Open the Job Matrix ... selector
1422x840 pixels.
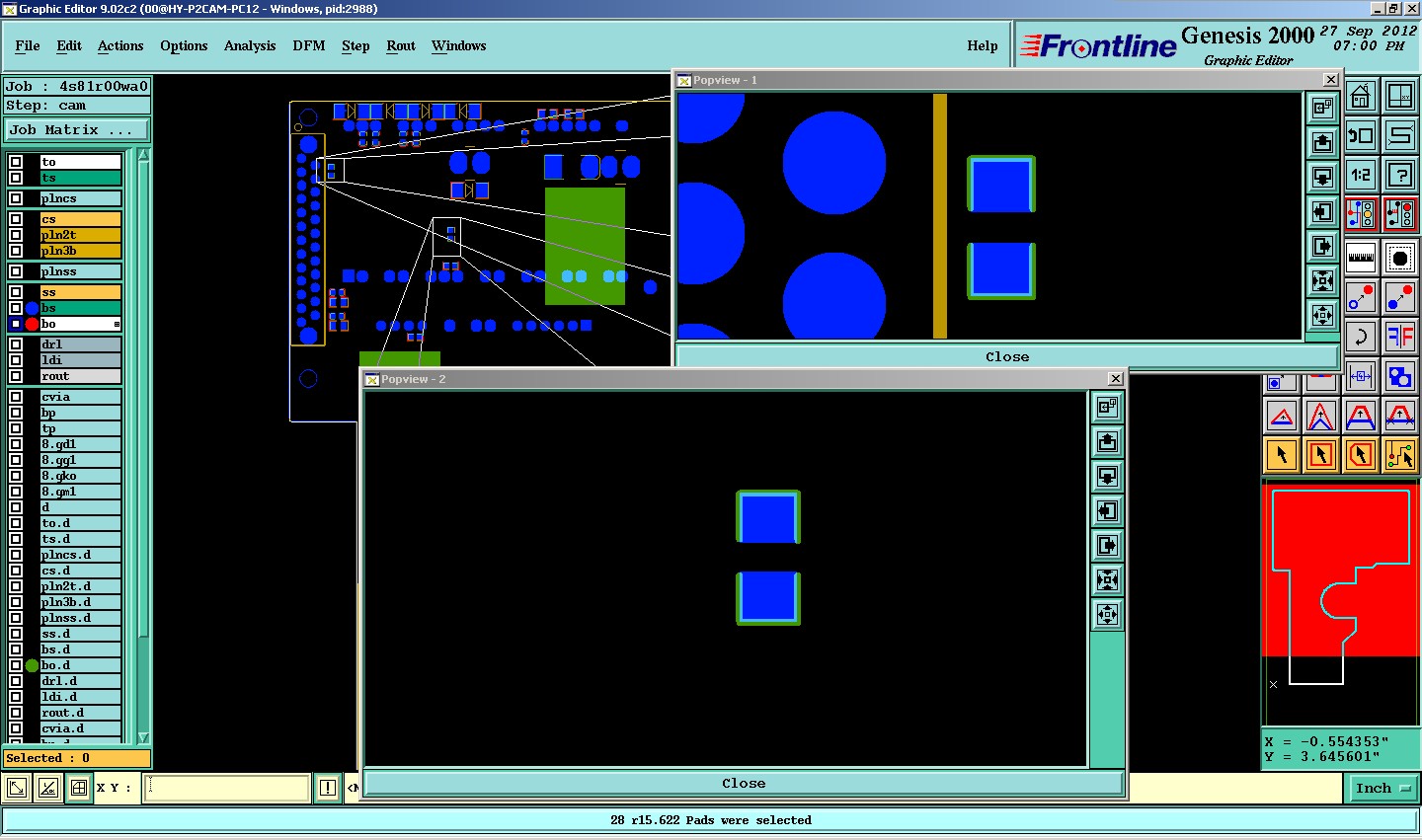[77, 129]
